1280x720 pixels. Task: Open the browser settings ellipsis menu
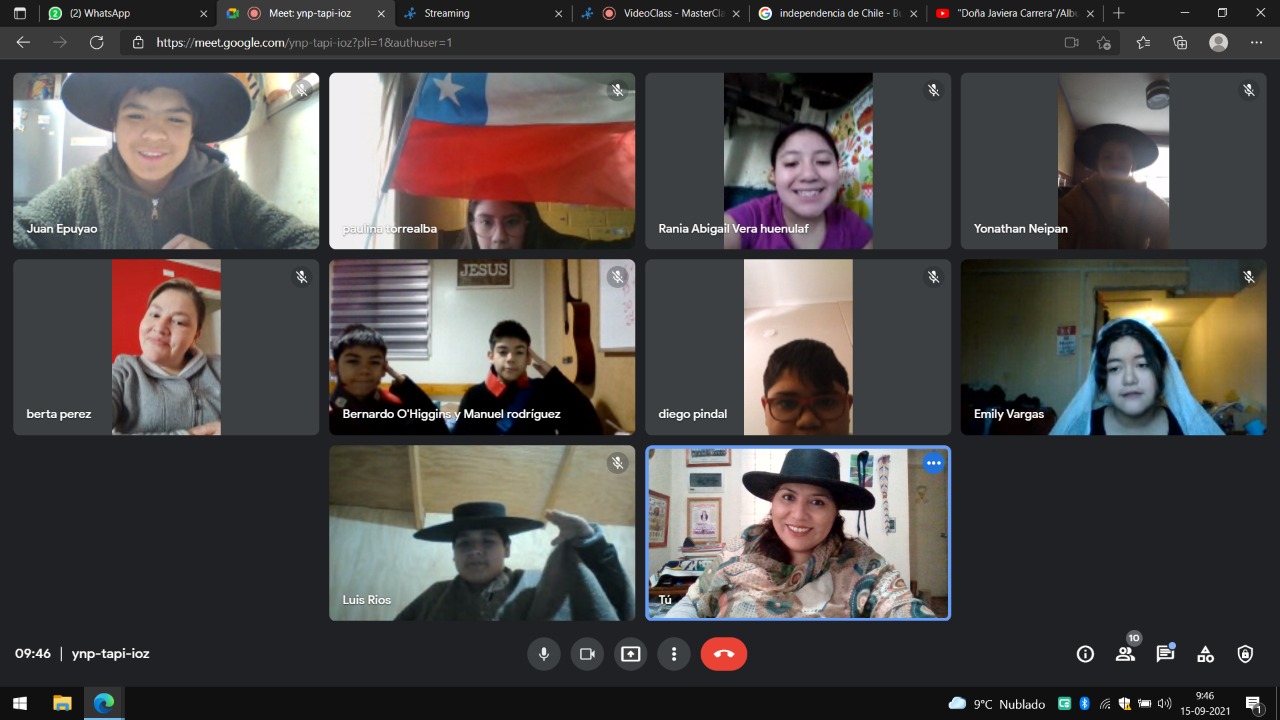point(1256,43)
